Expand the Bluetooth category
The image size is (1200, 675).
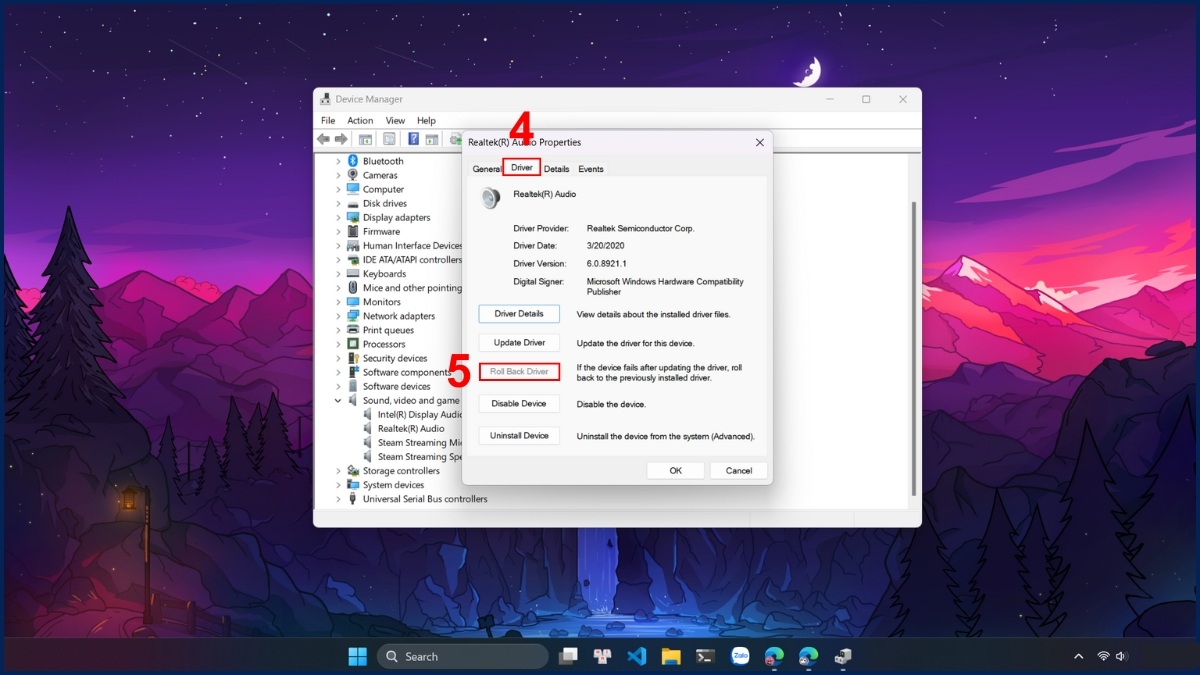pyautogui.click(x=339, y=161)
